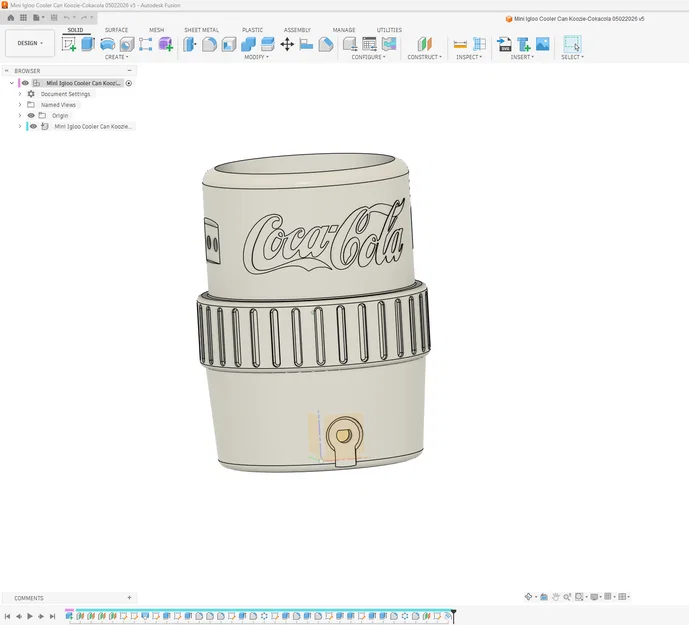Viewport: 689px width, 625px height.
Task: Open the apps grid icon
Action: click(23, 18)
